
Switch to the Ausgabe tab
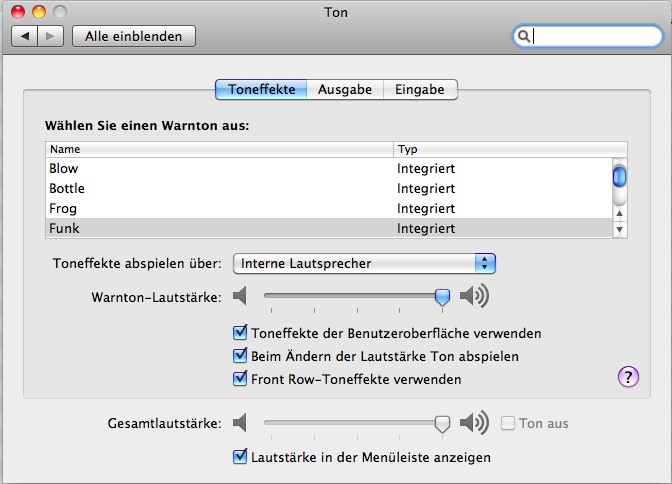[345, 90]
